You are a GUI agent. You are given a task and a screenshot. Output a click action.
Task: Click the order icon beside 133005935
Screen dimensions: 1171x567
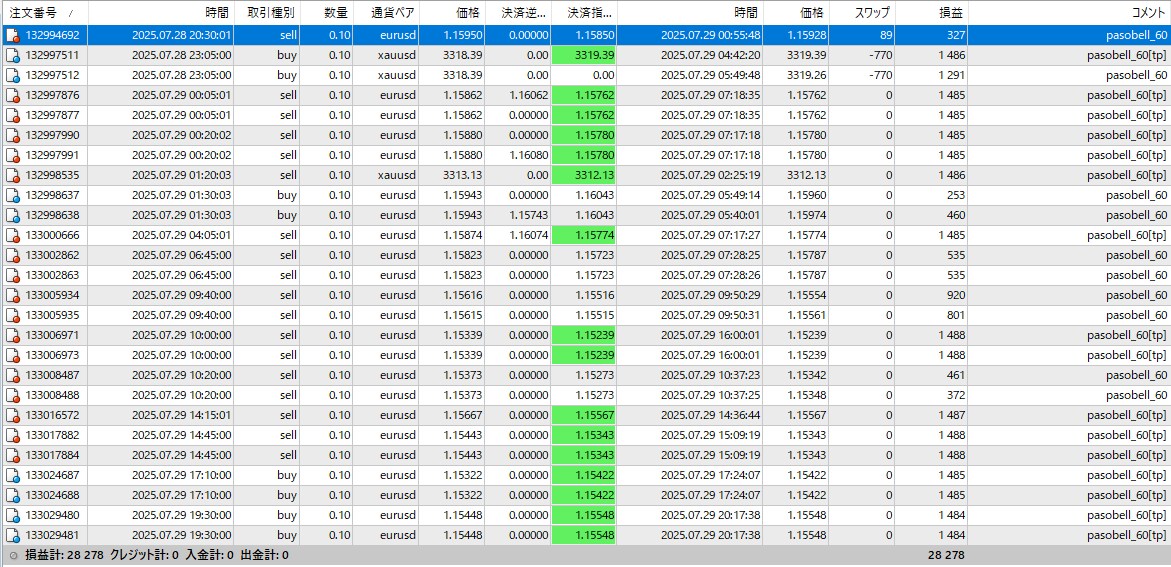(x=12, y=315)
